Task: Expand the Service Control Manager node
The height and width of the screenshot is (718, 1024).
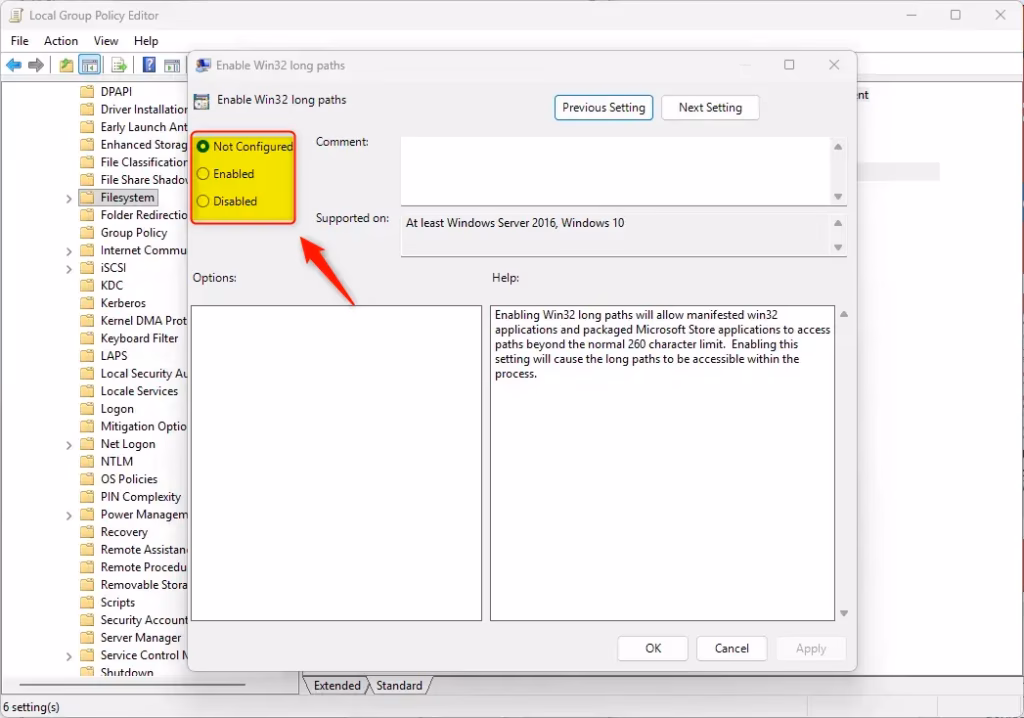Action: pos(69,656)
